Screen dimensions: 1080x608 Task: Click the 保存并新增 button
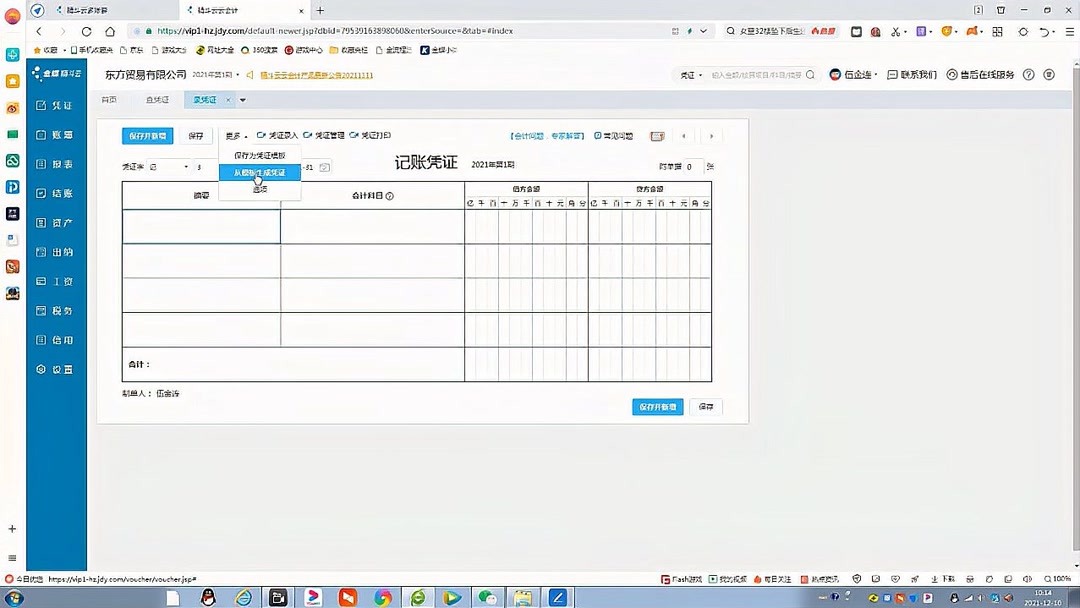[147, 135]
